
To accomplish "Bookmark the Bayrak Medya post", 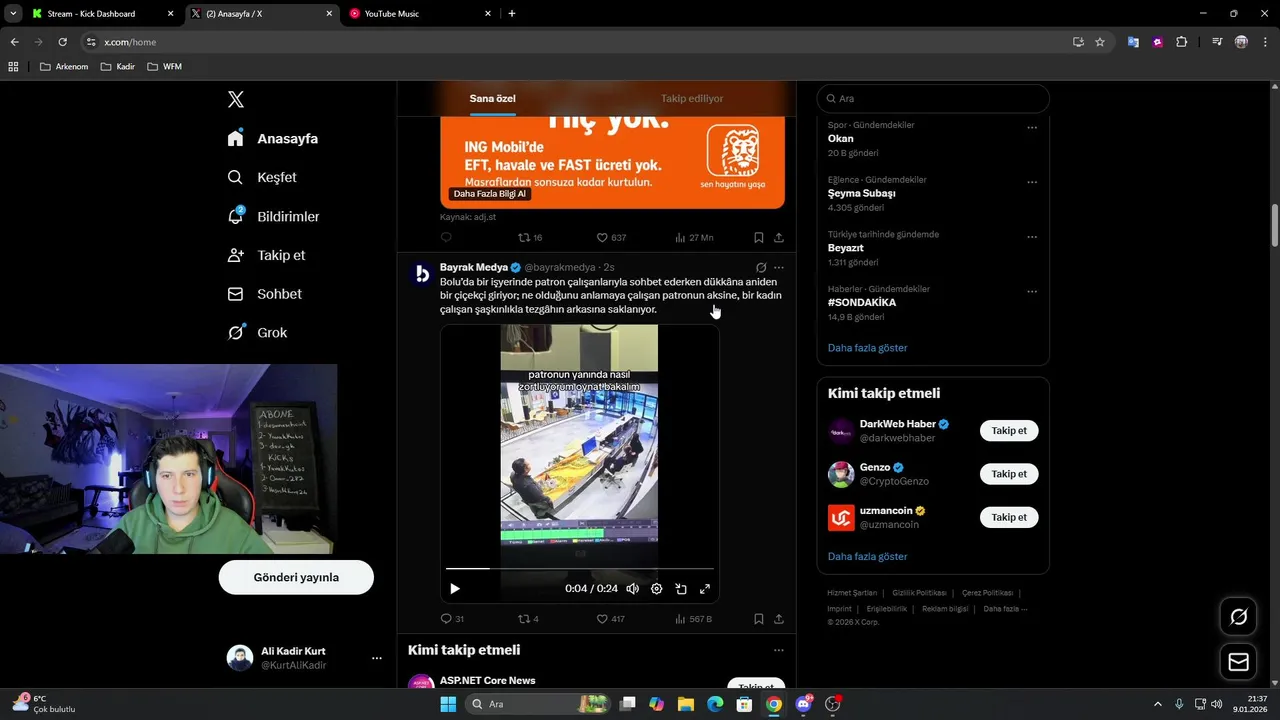I will [759, 619].
